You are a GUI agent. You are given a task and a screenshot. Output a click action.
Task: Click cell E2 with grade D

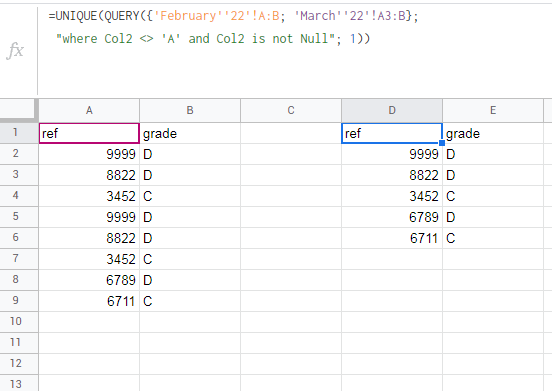click(493, 154)
